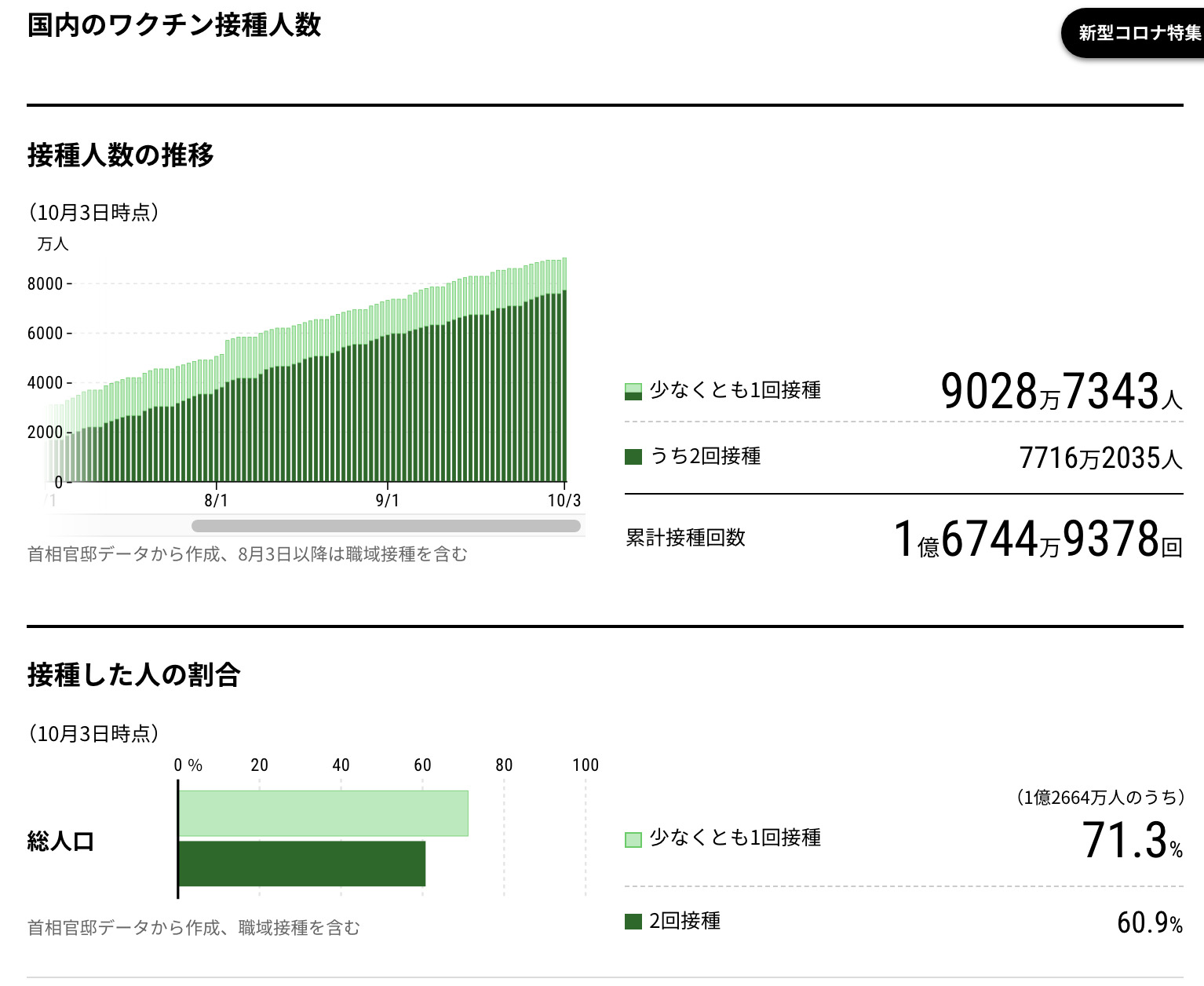The image size is (1204, 986).
Task: Click the dark green うち2回接種 legend swatch
Action: coord(633,457)
